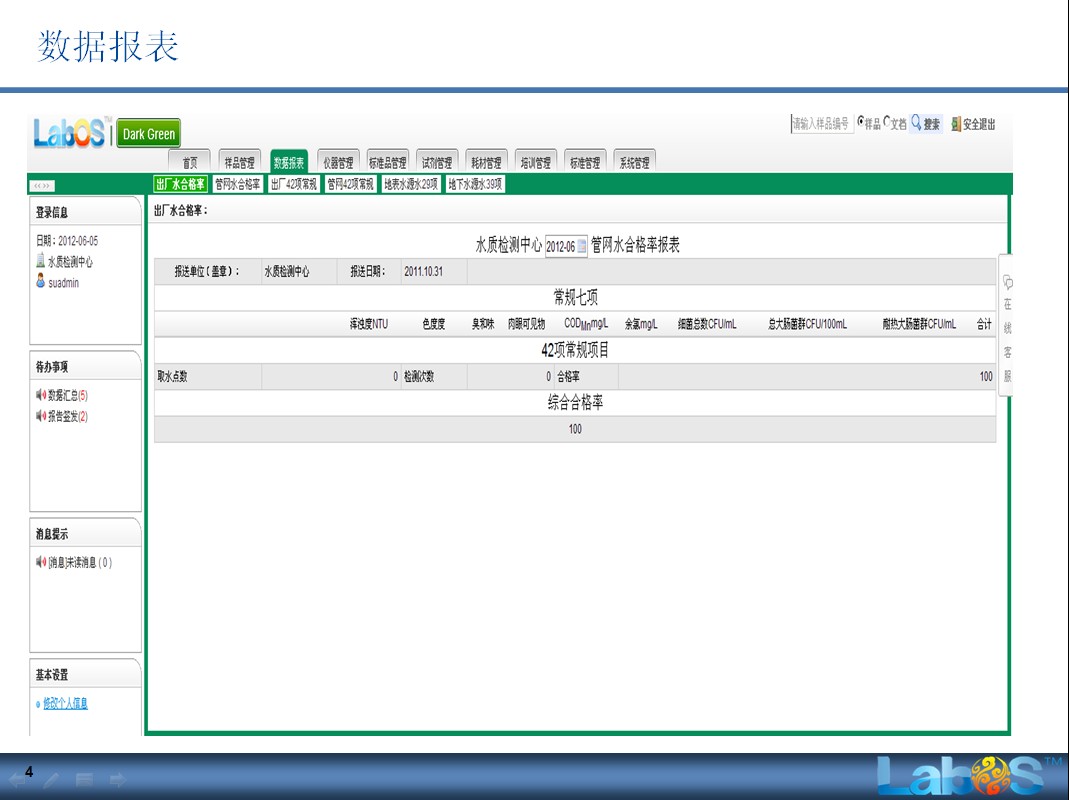
Task: Click the suadmin user avatar icon
Action: (x=40, y=283)
